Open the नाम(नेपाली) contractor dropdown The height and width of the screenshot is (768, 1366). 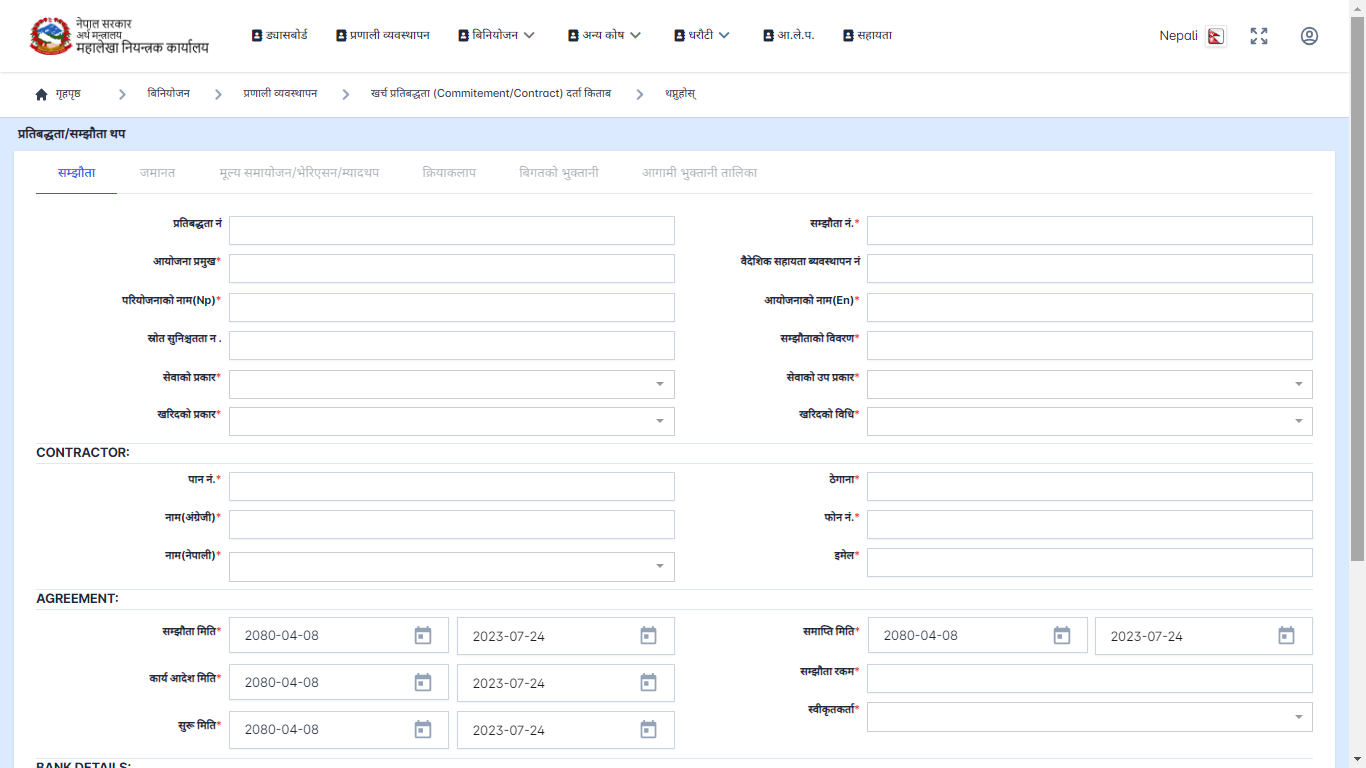(660, 567)
